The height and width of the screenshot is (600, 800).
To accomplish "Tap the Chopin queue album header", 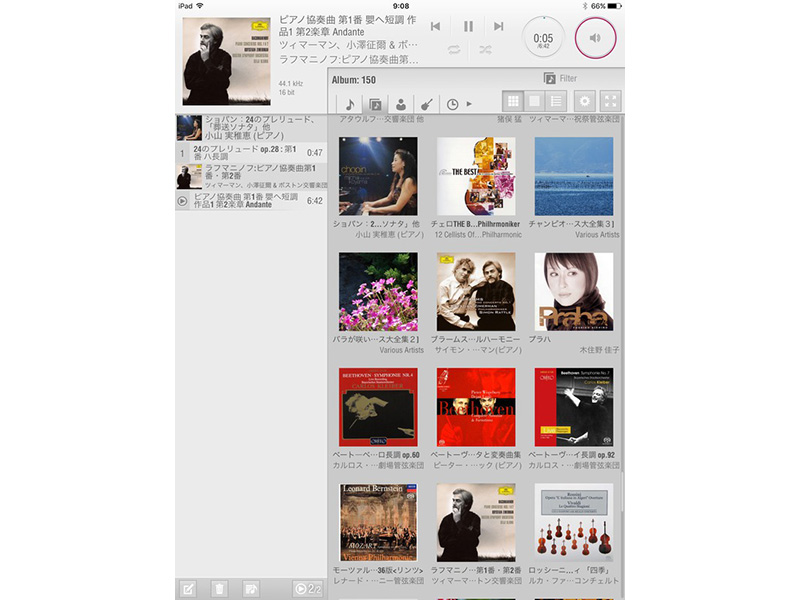I will tap(251, 128).
